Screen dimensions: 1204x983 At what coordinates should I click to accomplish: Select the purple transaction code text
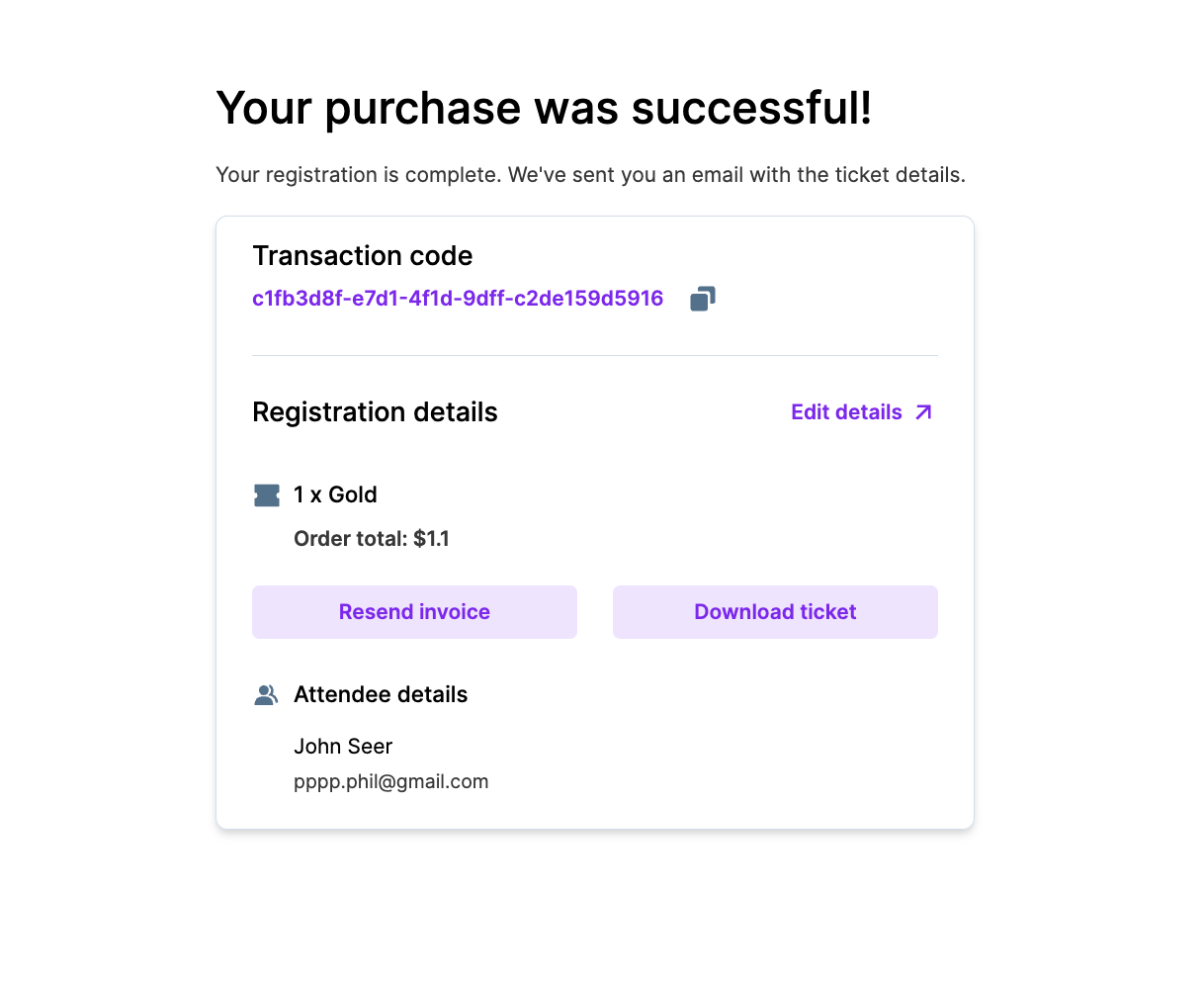pos(458,299)
